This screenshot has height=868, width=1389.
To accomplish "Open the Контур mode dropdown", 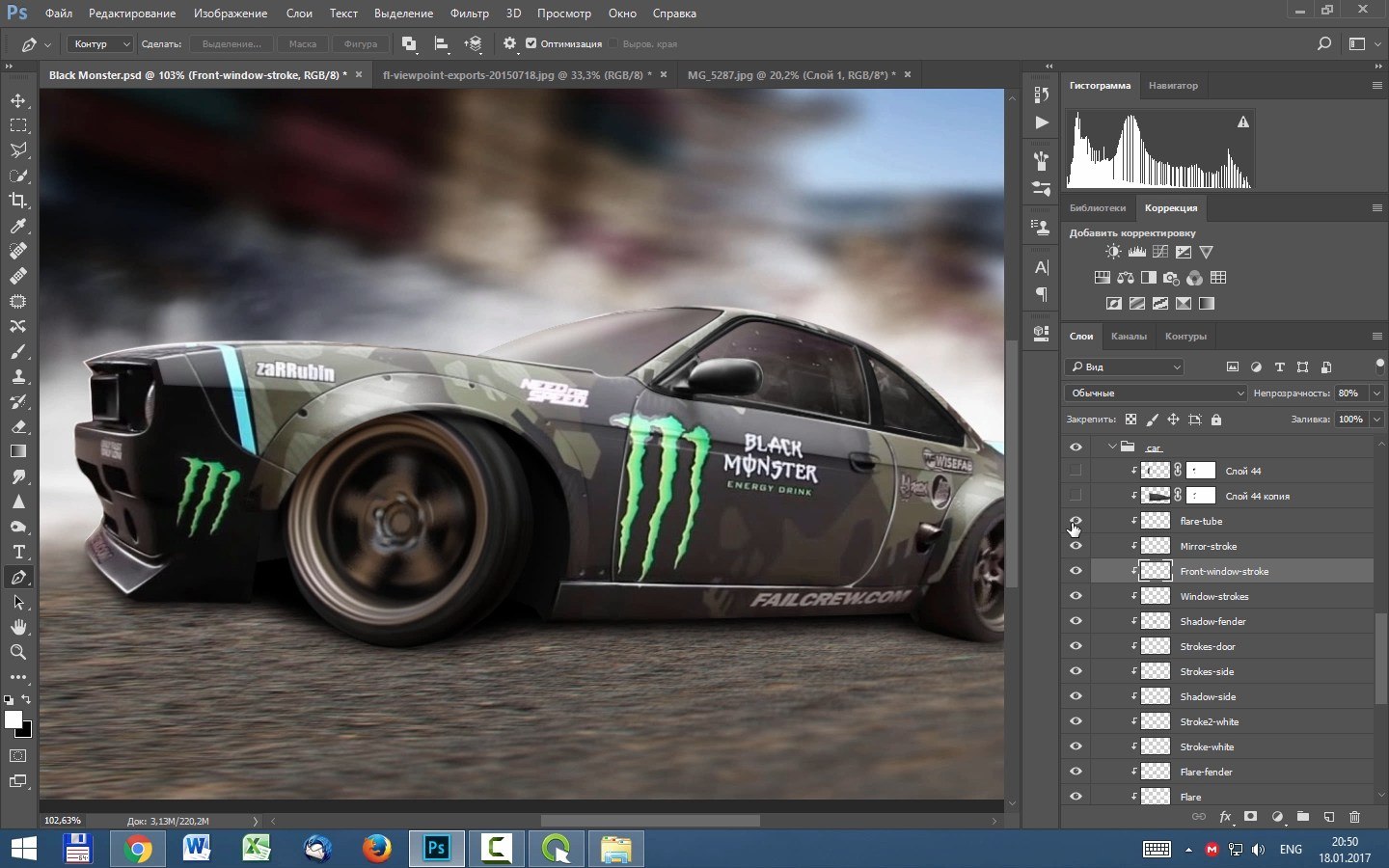I will point(99,43).
